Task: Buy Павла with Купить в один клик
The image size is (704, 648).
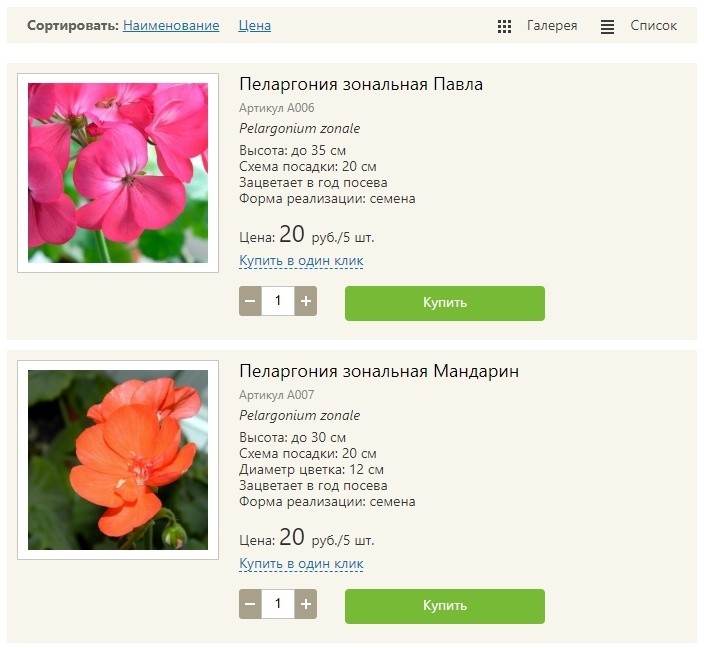Action: [x=301, y=260]
